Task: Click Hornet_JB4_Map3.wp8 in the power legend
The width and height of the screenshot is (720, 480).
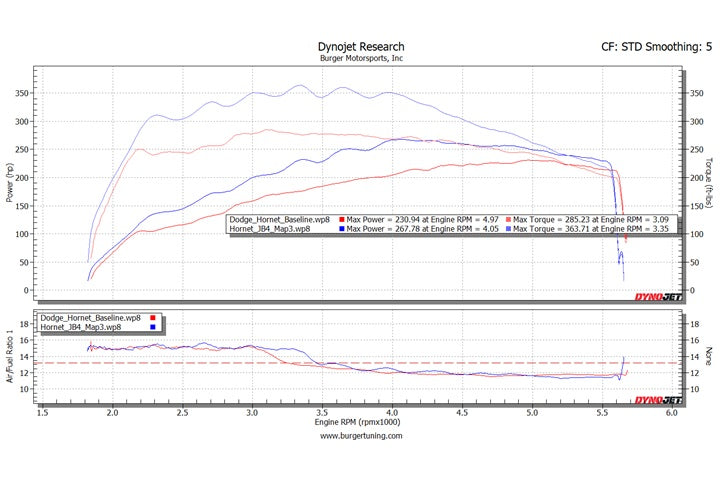Action: (270, 229)
